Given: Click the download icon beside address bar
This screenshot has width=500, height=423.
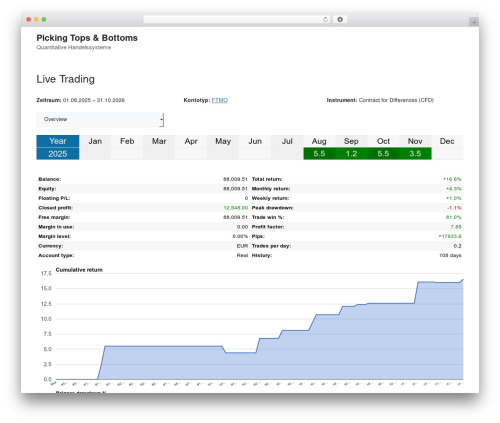Looking at the screenshot, I should [340, 19].
